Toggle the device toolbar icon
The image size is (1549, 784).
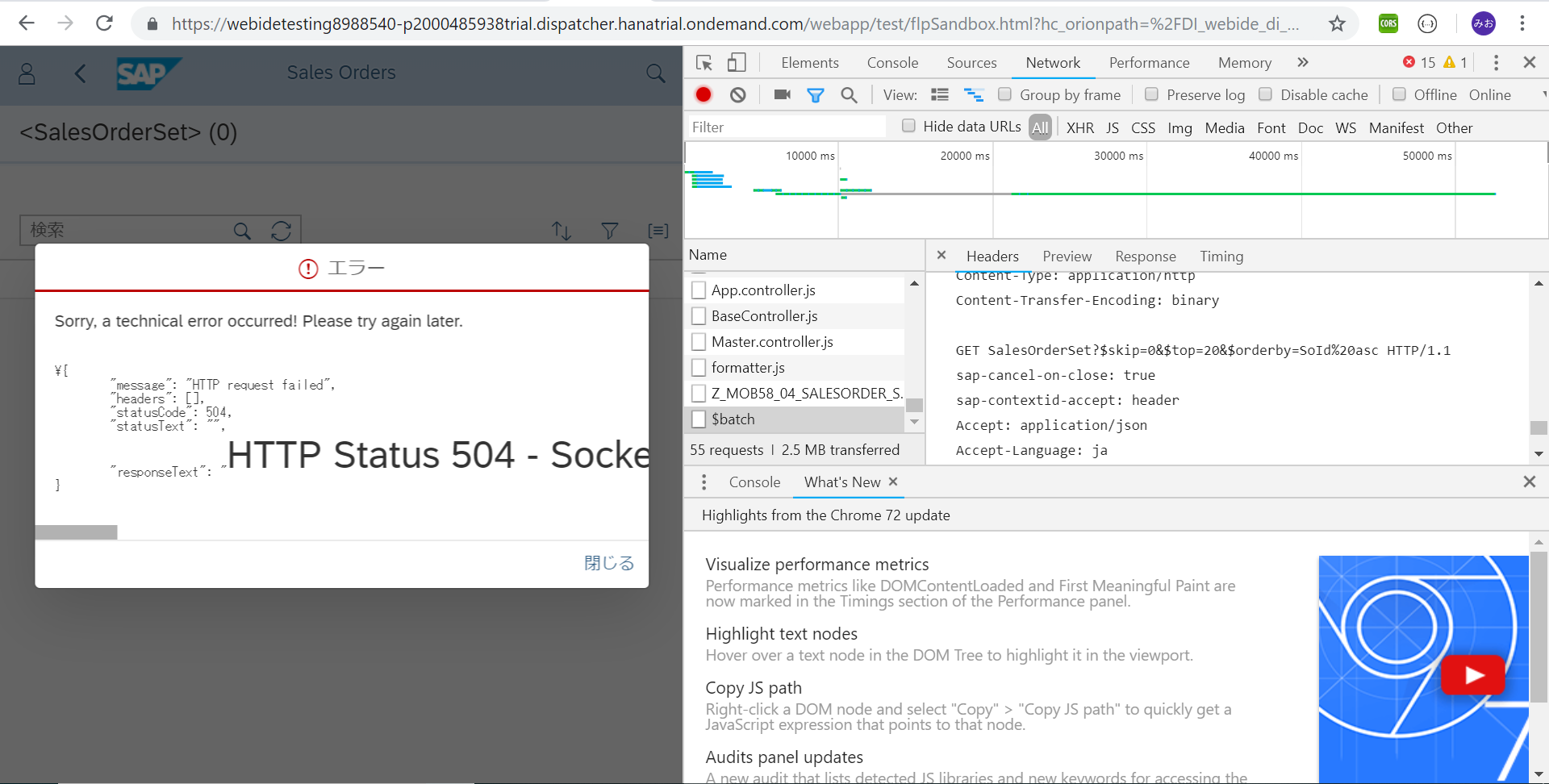click(737, 63)
